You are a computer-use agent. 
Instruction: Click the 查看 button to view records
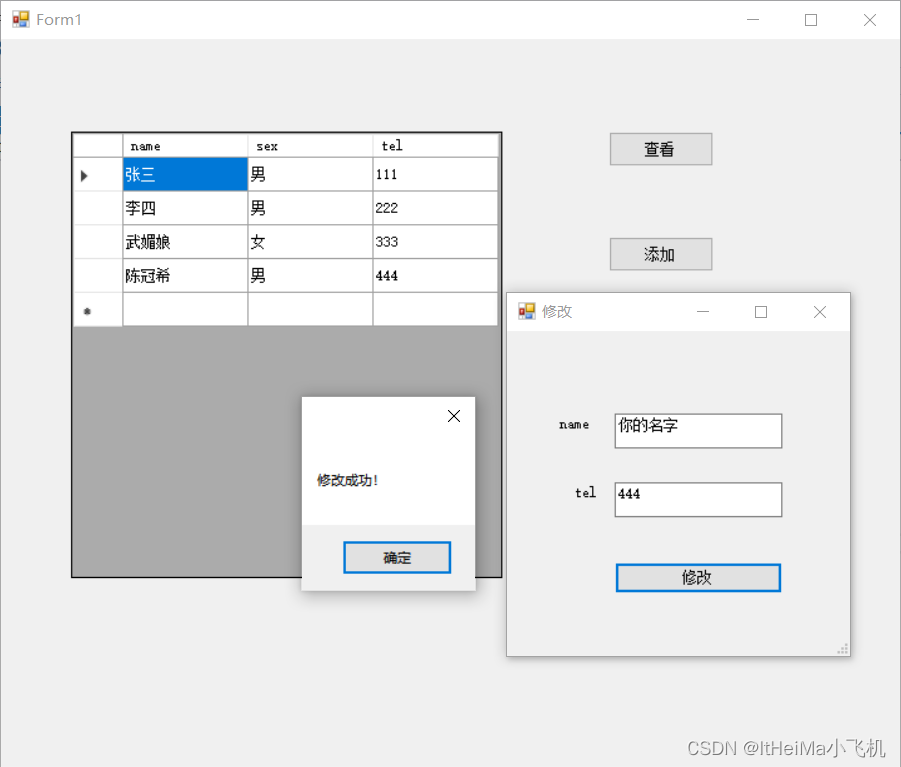660,148
